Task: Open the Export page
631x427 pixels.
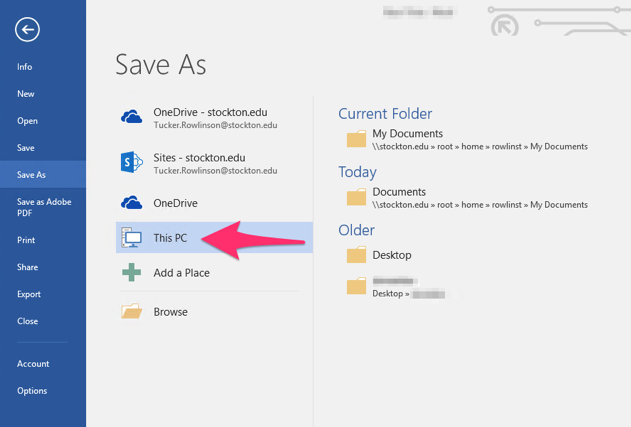Action: (29, 294)
